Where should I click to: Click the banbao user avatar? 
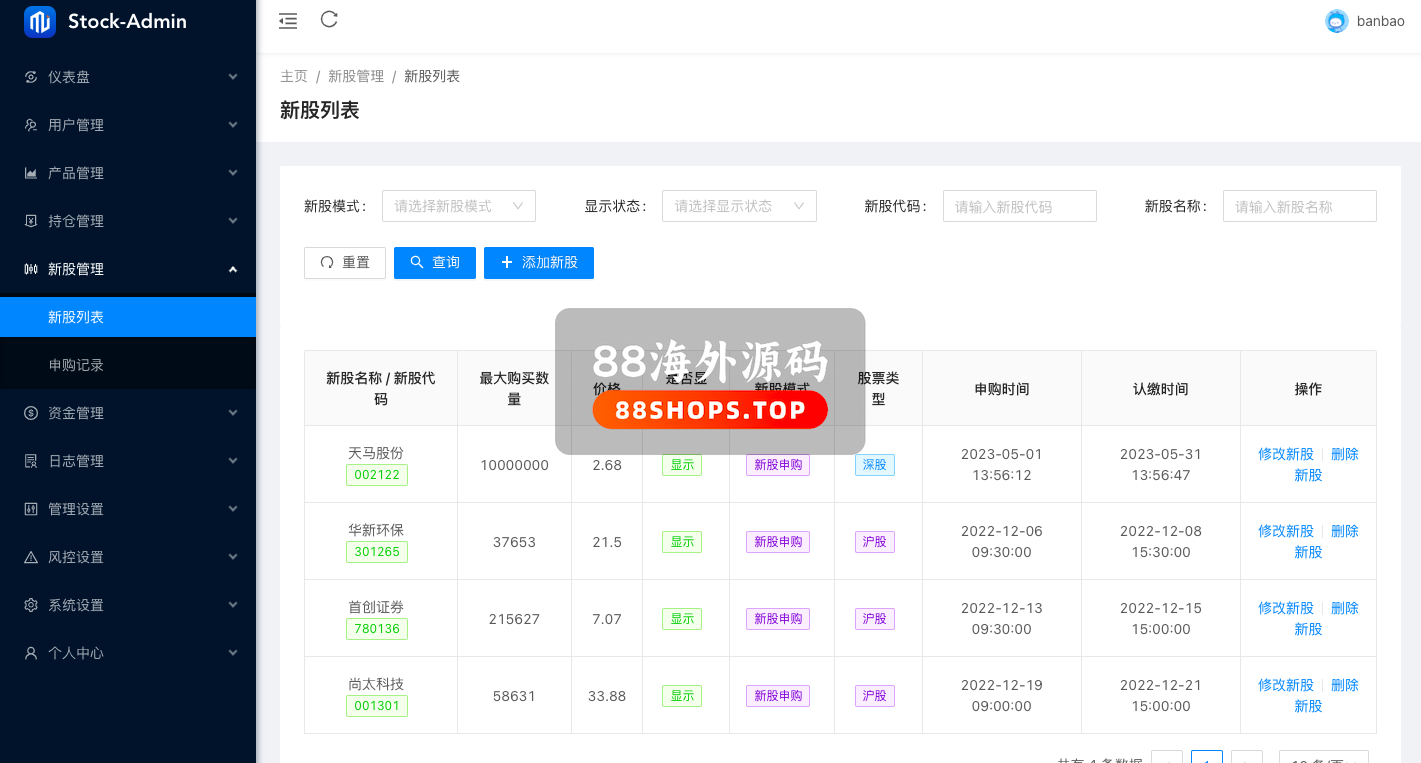click(1336, 21)
